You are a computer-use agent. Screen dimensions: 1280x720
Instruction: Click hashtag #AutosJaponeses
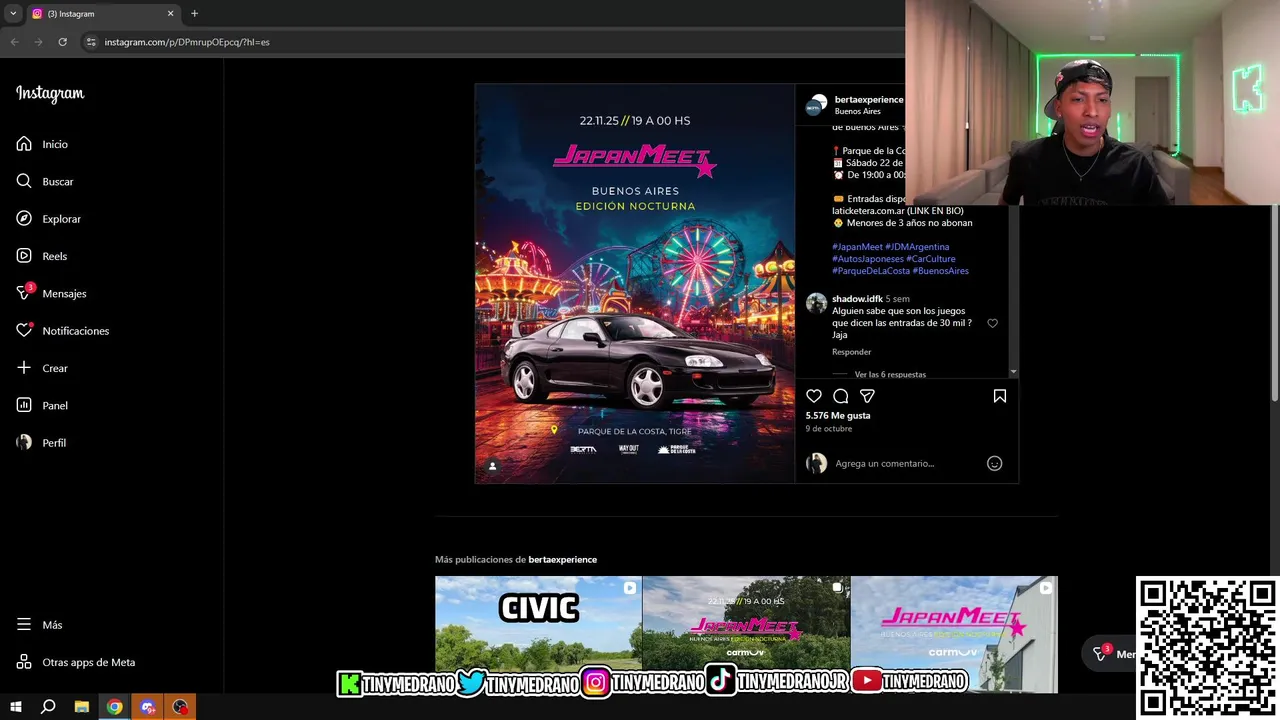pos(868,259)
